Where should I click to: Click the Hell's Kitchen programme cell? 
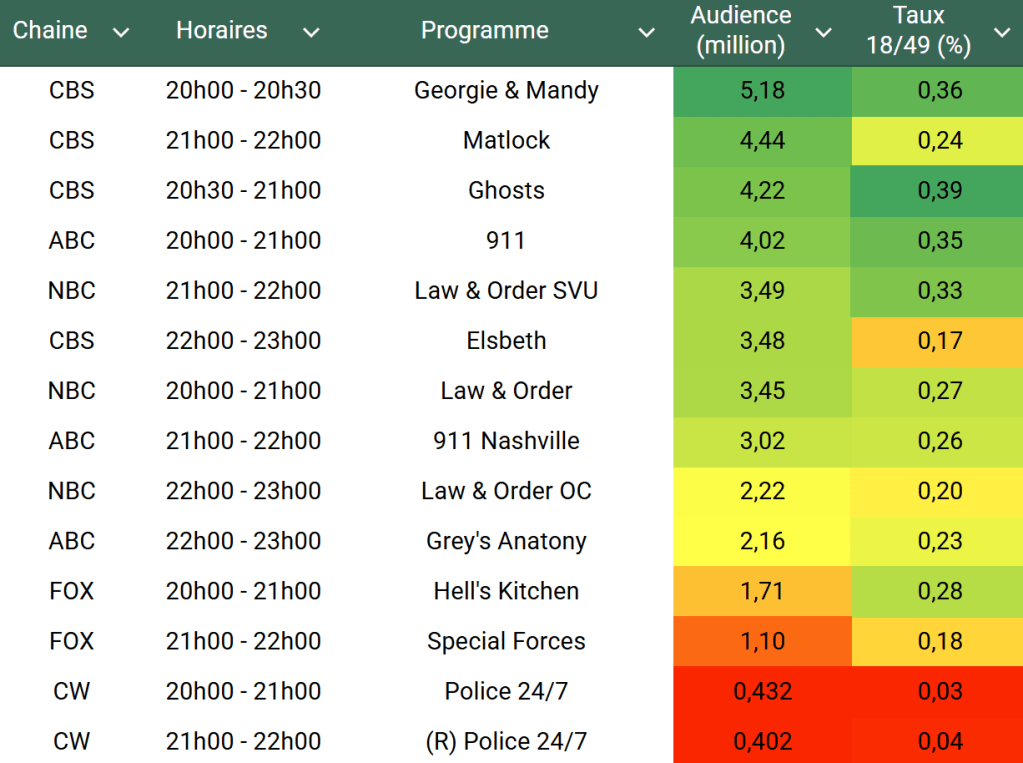[x=506, y=591]
